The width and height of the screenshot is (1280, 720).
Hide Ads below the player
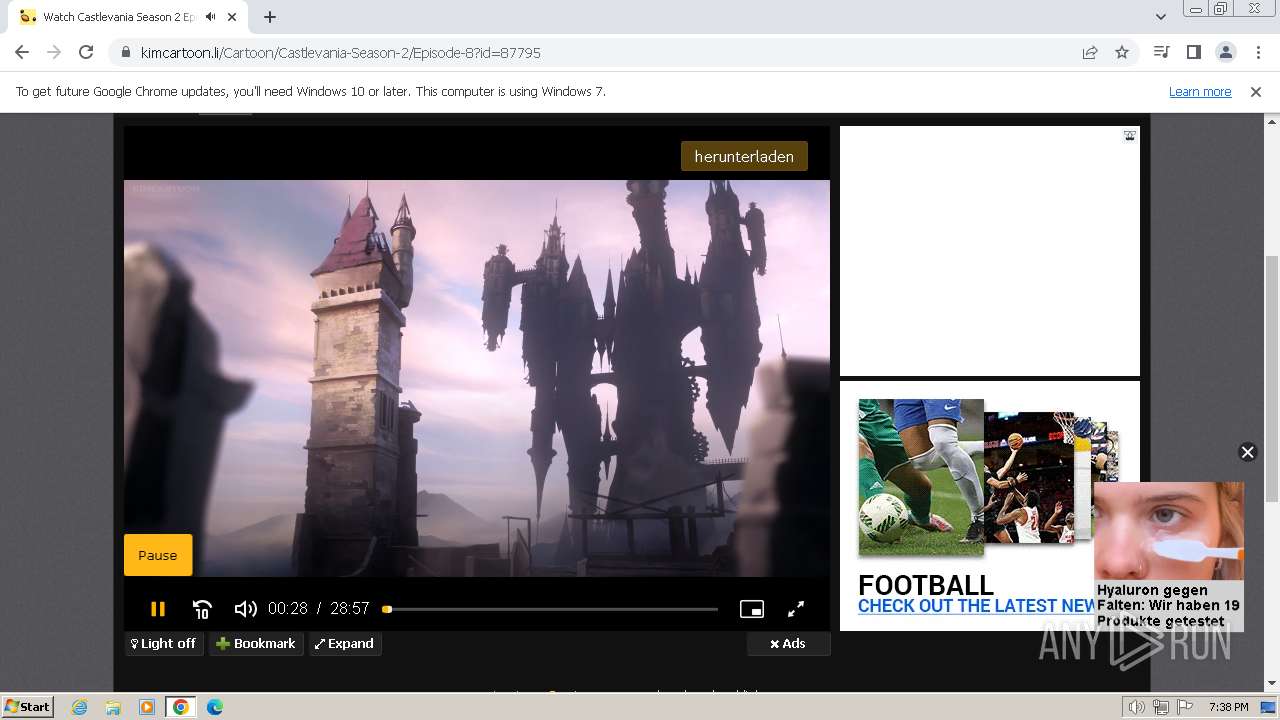(x=788, y=643)
